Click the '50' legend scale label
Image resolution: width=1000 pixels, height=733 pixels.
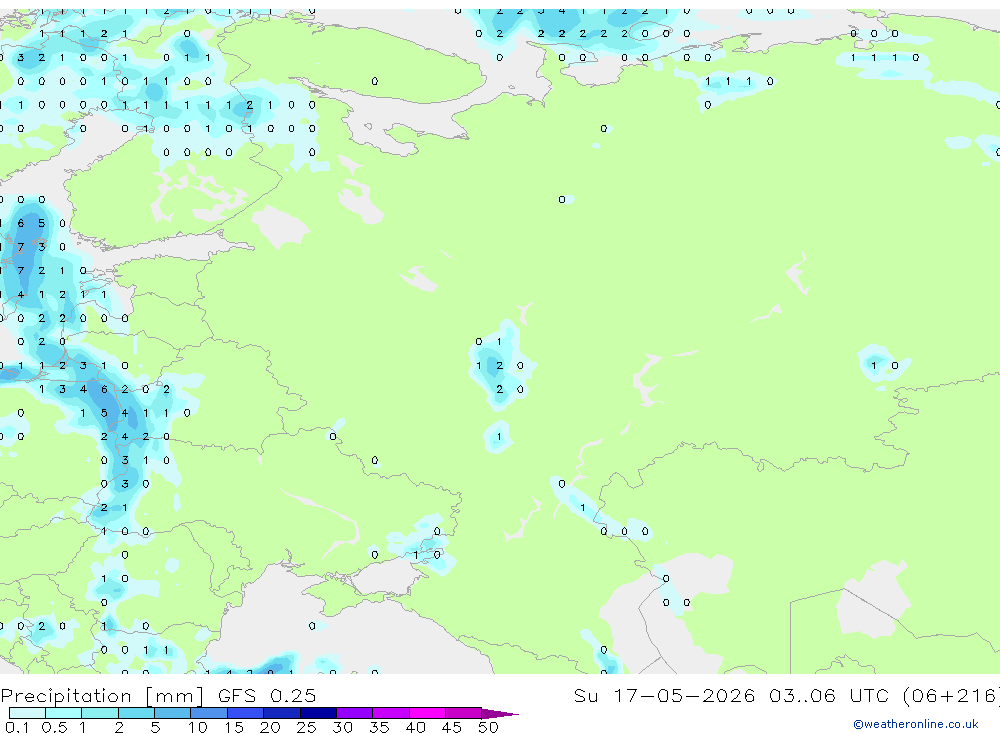(488, 727)
